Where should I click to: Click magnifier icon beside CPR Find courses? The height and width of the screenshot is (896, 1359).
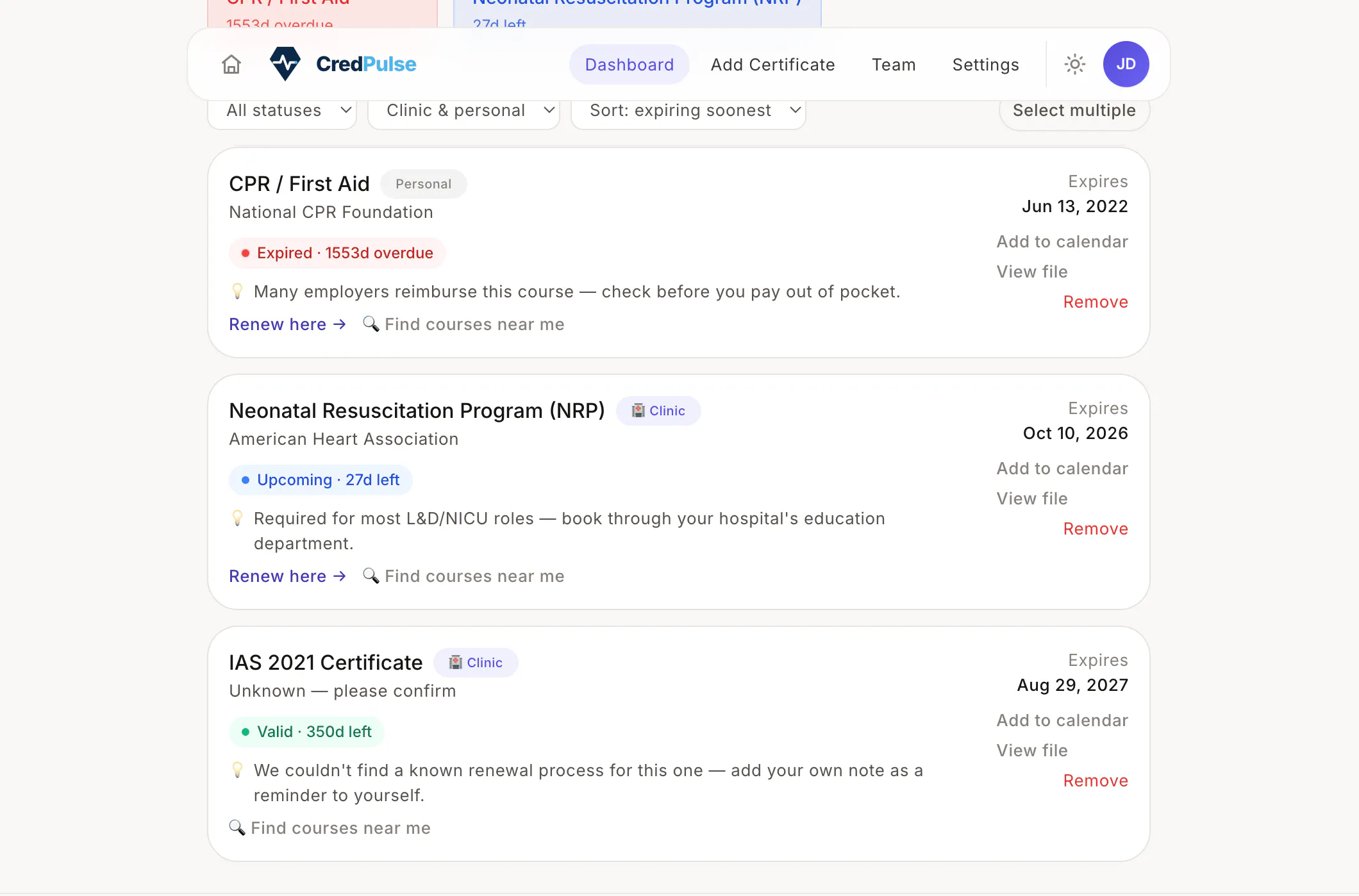click(371, 324)
